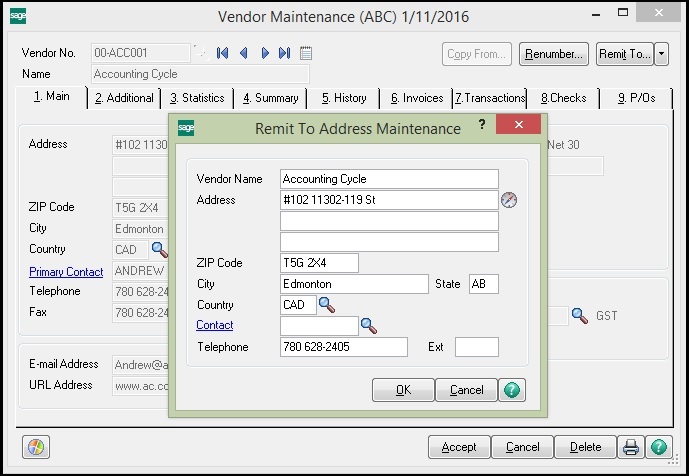Expand the Remit To dropdown arrow

(661, 54)
